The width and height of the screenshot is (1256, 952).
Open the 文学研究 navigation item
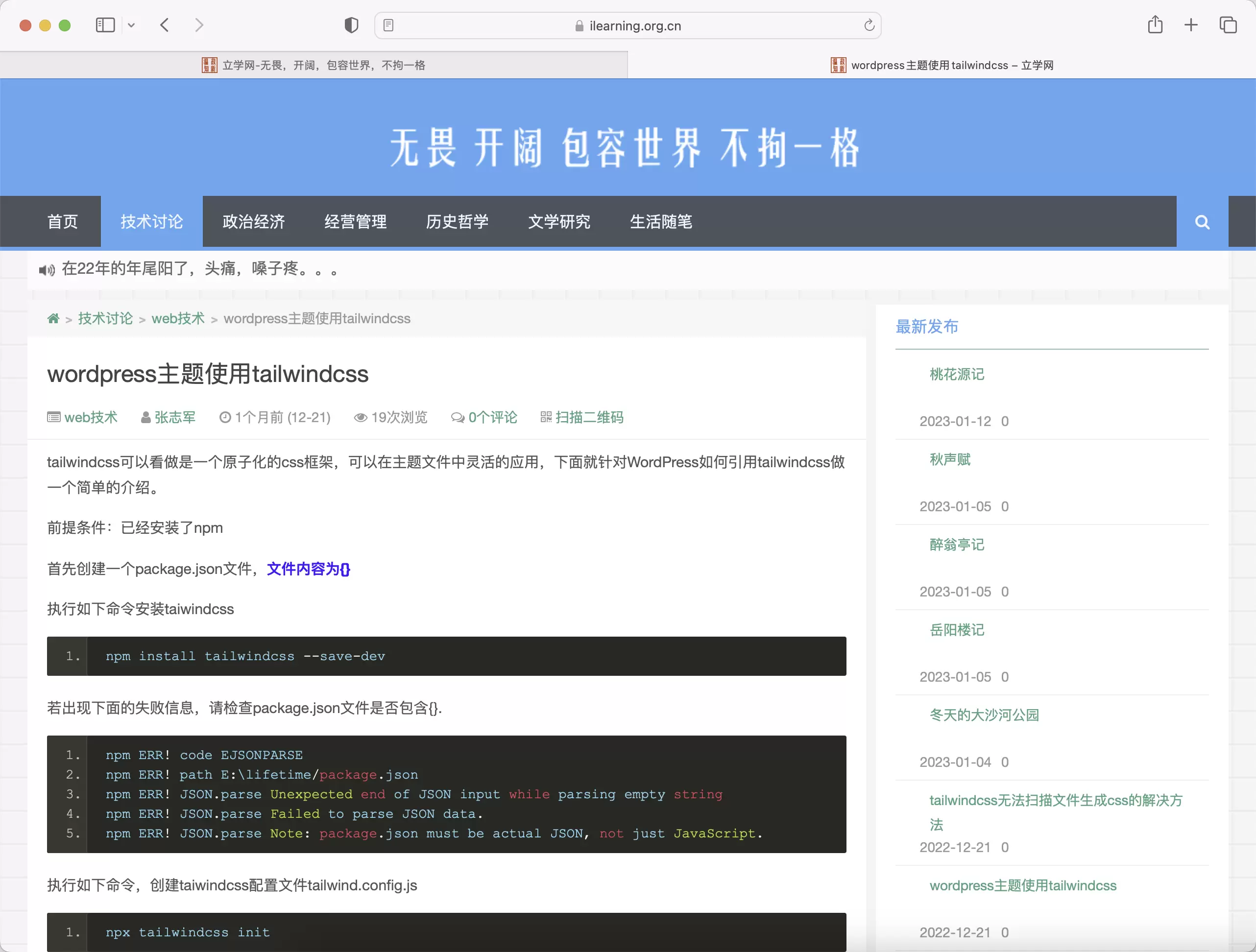pos(559,221)
